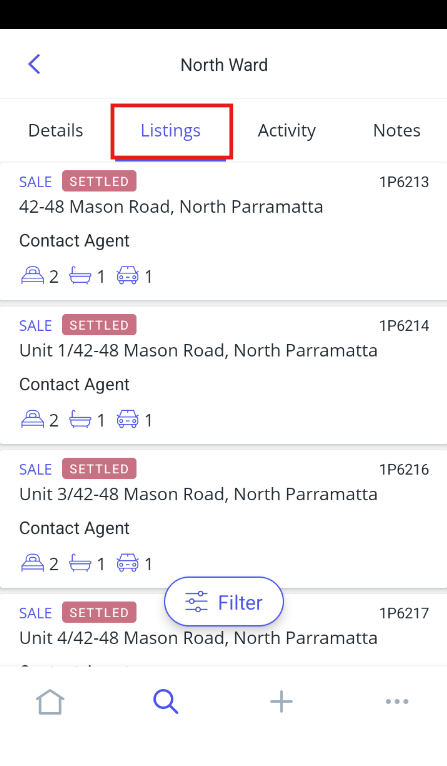Click the bathtub icon in listing 1P6214
This screenshot has height=766, width=447.
click(80, 419)
